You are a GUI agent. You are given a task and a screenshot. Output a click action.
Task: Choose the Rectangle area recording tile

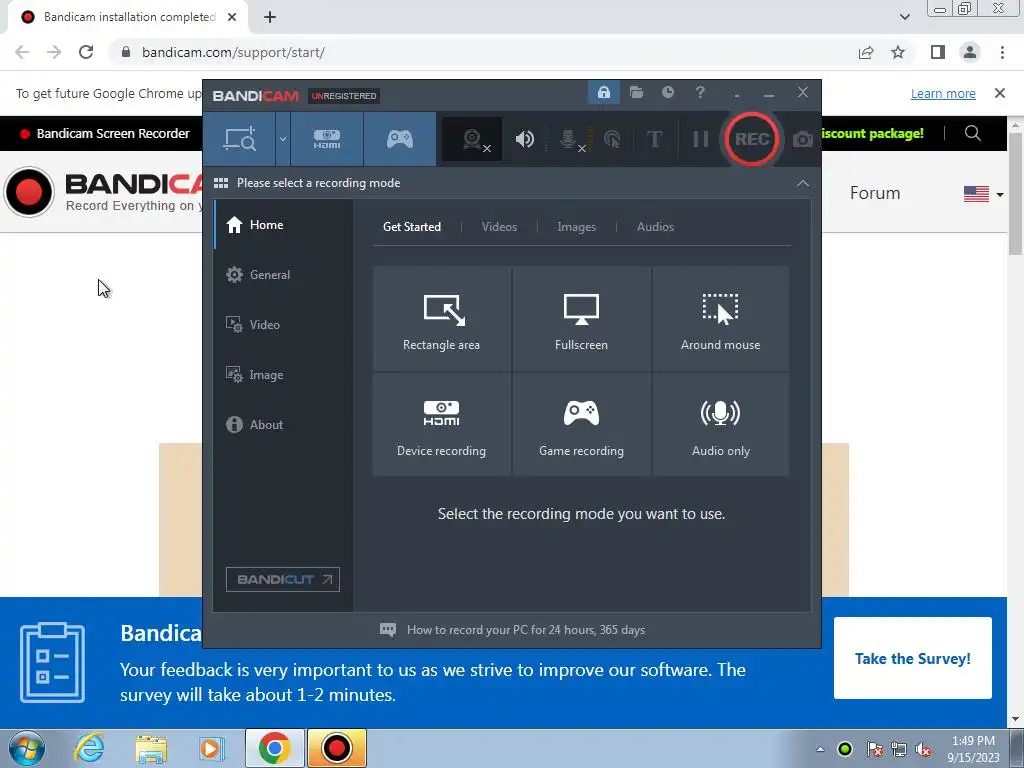point(441,319)
